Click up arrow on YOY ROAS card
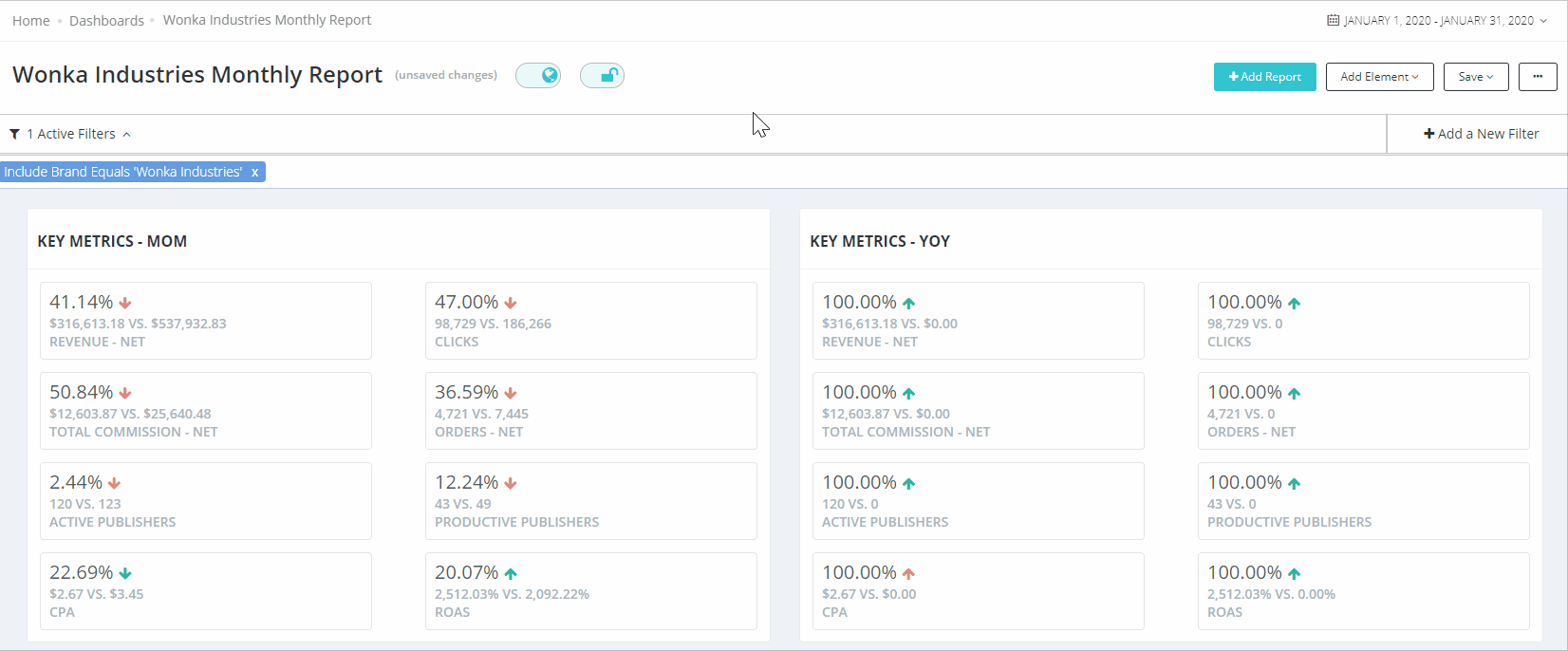Screen dimensions: 1568x651 click(x=1294, y=573)
